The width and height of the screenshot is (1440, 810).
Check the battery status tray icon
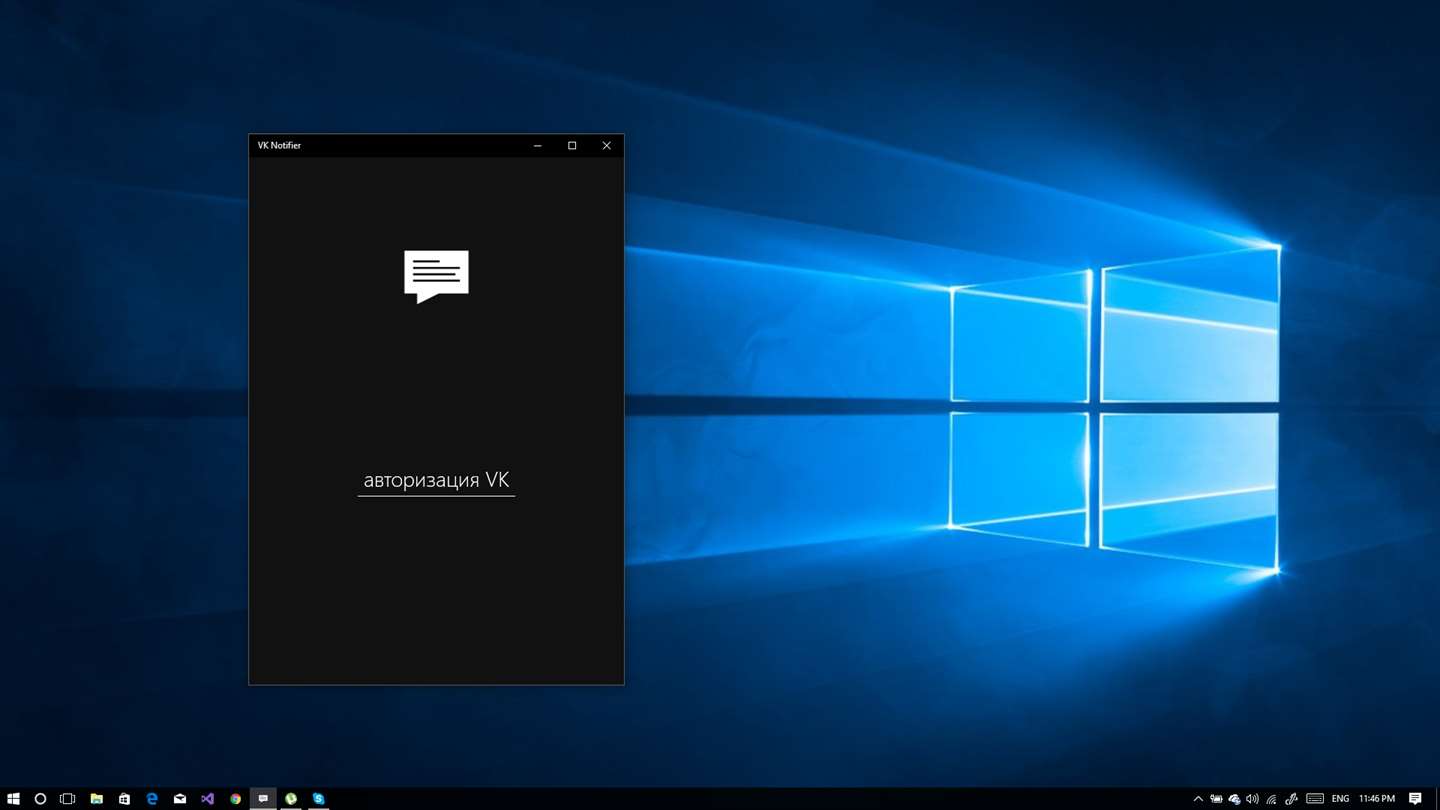(x=1216, y=799)
